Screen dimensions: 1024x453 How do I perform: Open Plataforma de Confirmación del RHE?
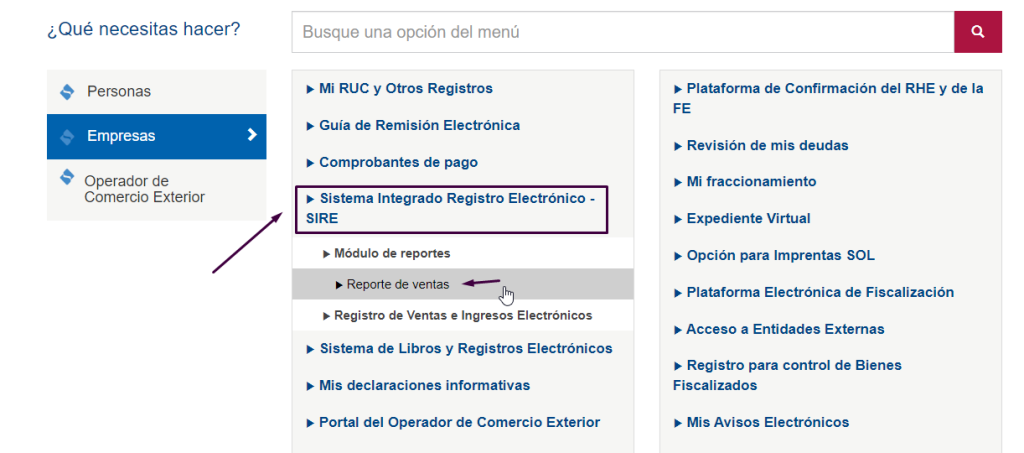829,98
